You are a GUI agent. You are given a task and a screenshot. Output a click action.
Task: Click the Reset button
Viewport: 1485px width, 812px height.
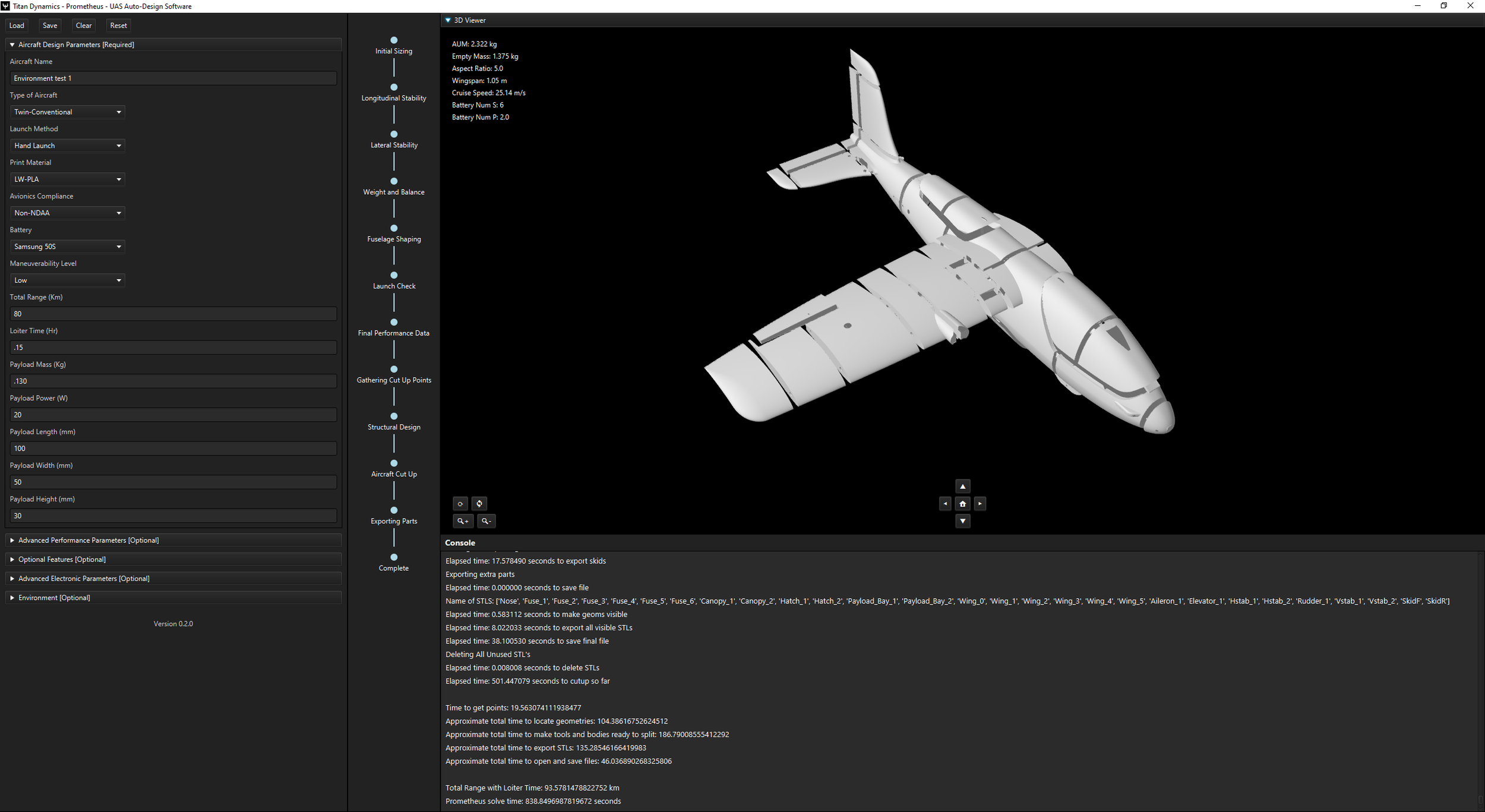coord(118,26)
